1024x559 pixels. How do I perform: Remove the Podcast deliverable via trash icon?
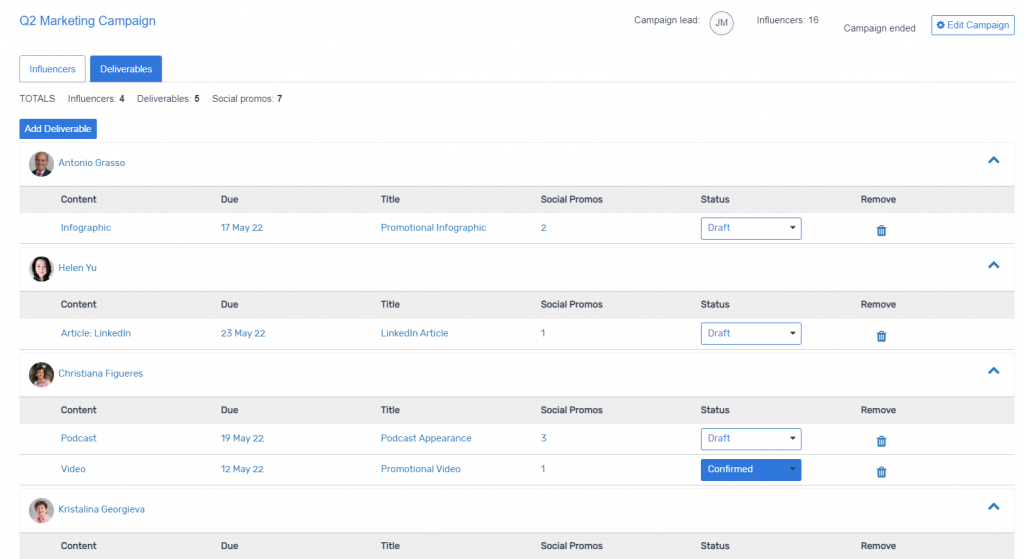[881, 441]
